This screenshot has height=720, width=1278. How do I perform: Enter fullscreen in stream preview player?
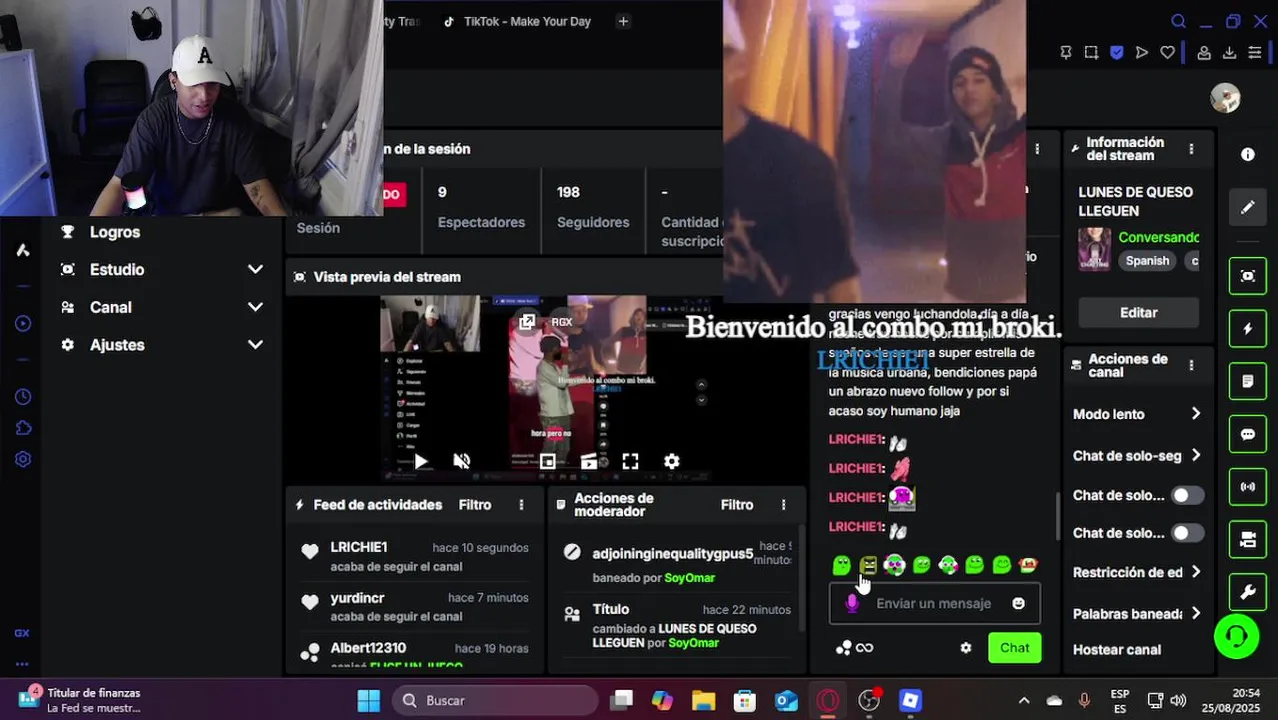630,461
